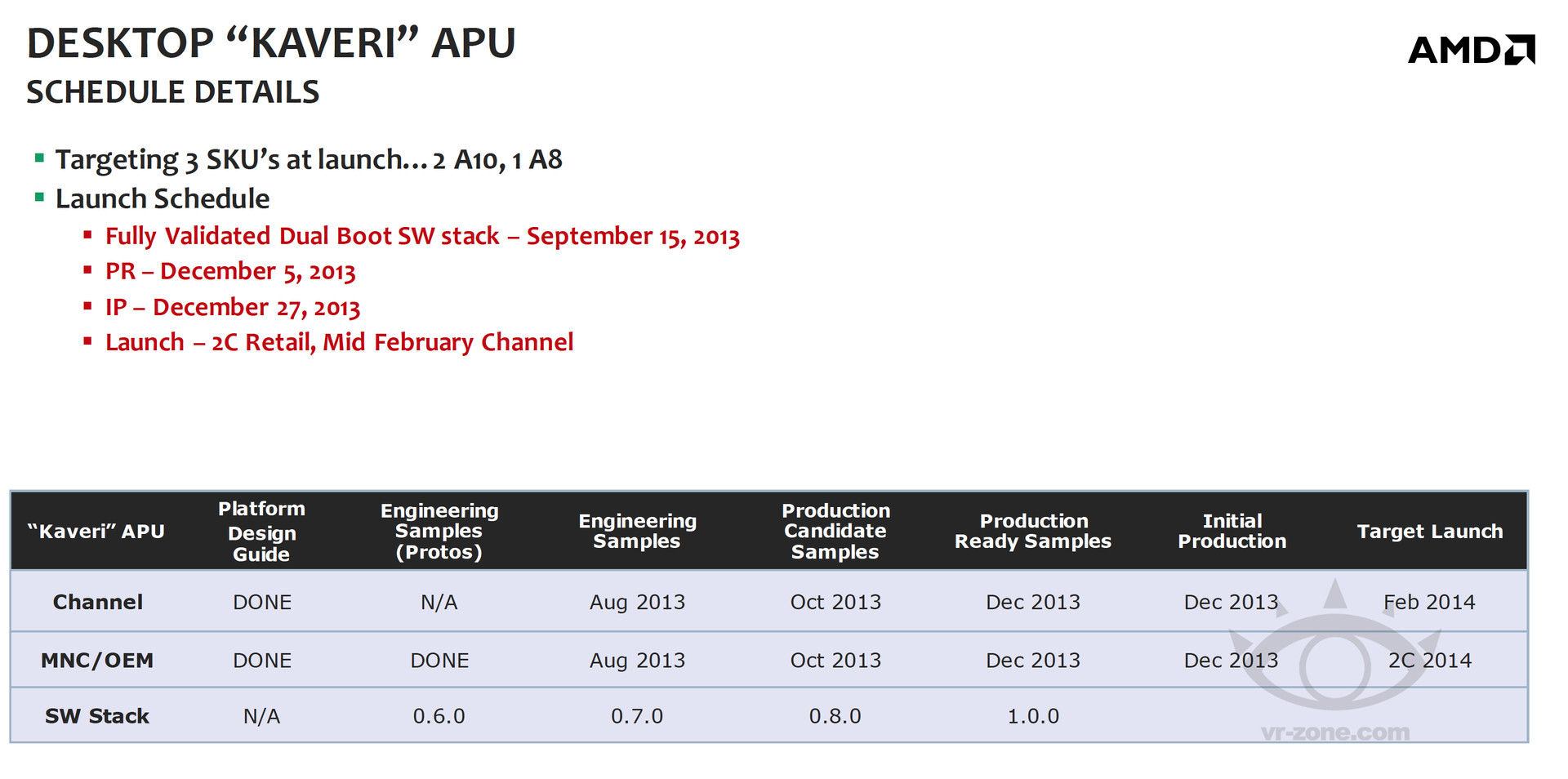Click the 'SCHEDULE DETAILS' subtitle
Screen dimensions: 1568x779
click(x=173, y=92)
